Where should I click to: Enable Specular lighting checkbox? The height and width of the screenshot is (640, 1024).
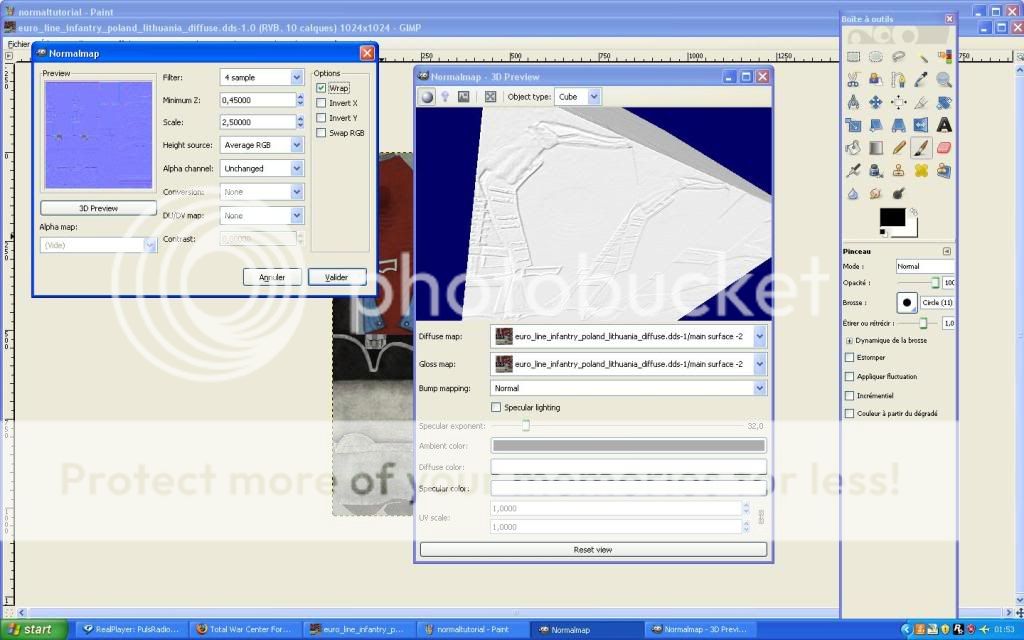tap(496, 407)
